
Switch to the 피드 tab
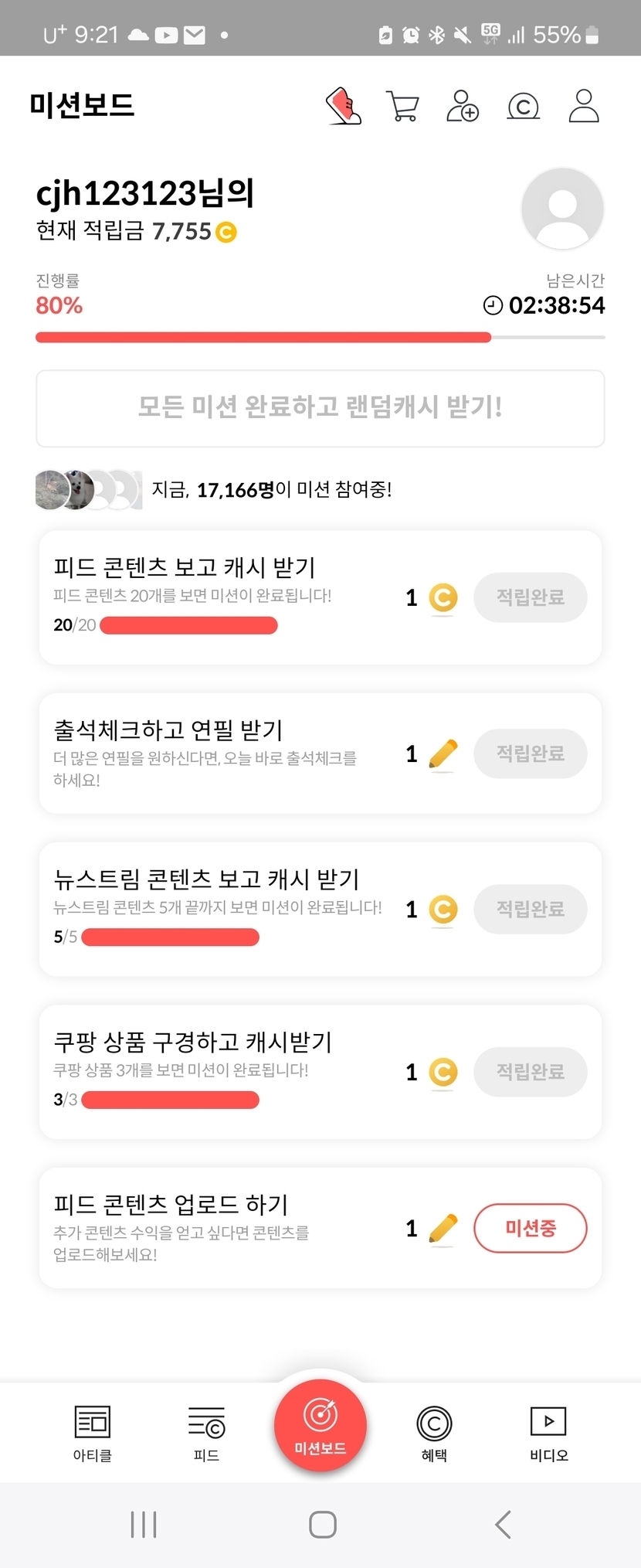point(206,1433)
